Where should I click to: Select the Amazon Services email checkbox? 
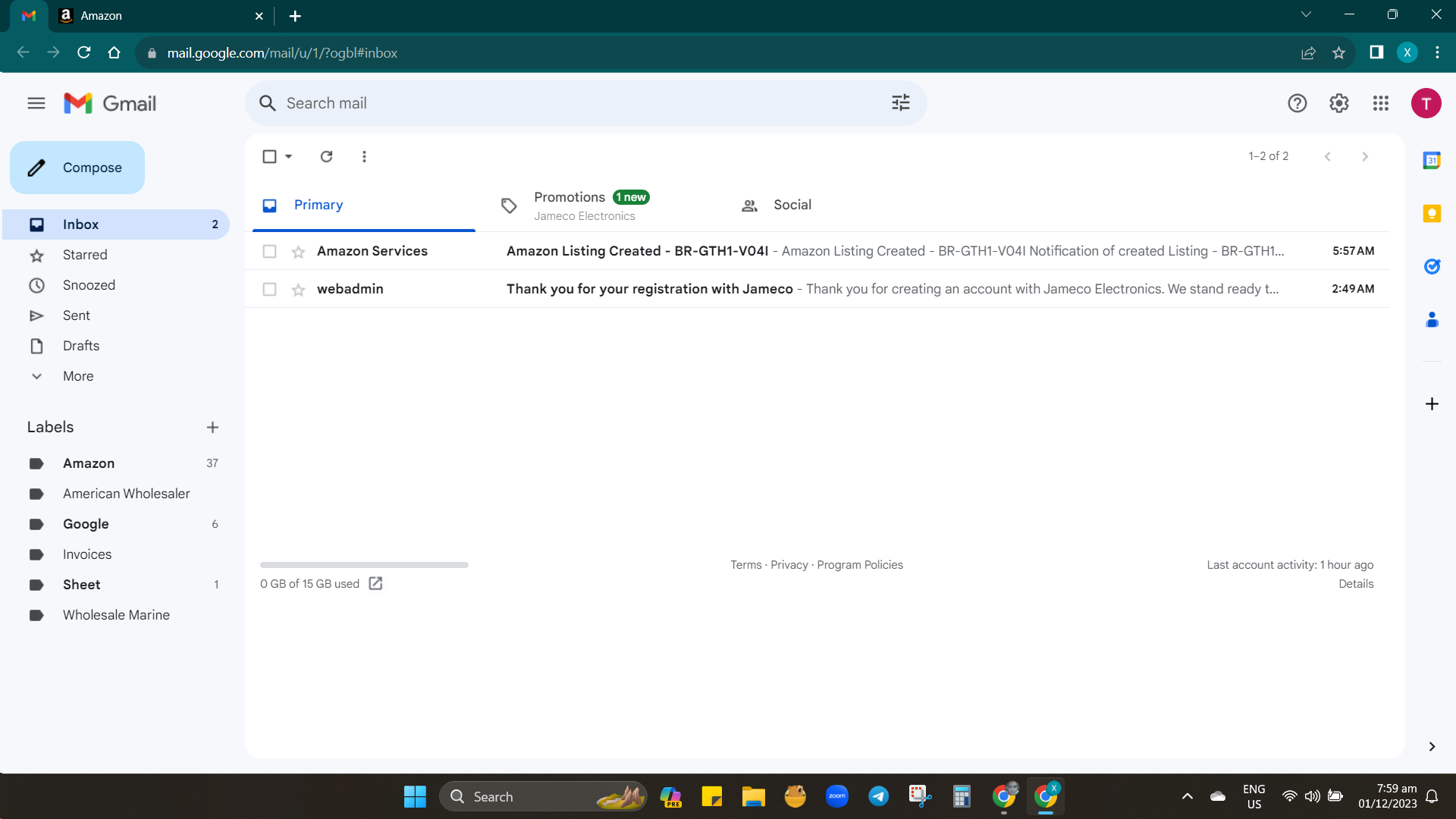[269, 251]
